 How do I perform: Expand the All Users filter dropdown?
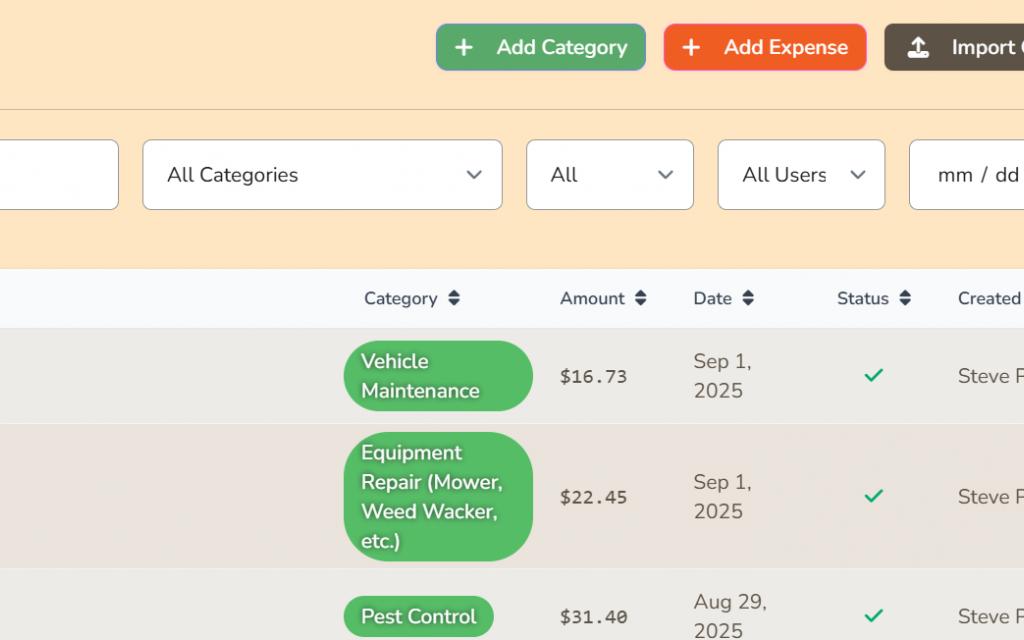click(x=800, y=175)
